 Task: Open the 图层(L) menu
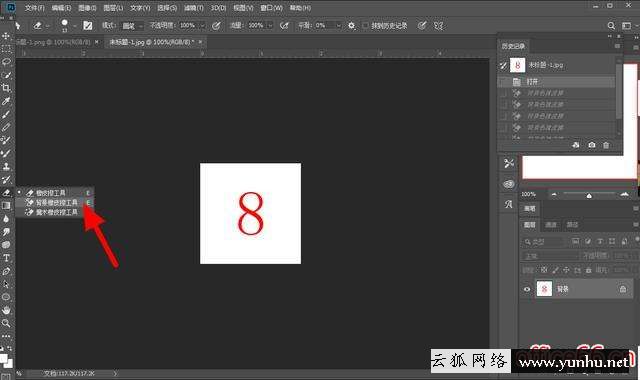(113, 8)
